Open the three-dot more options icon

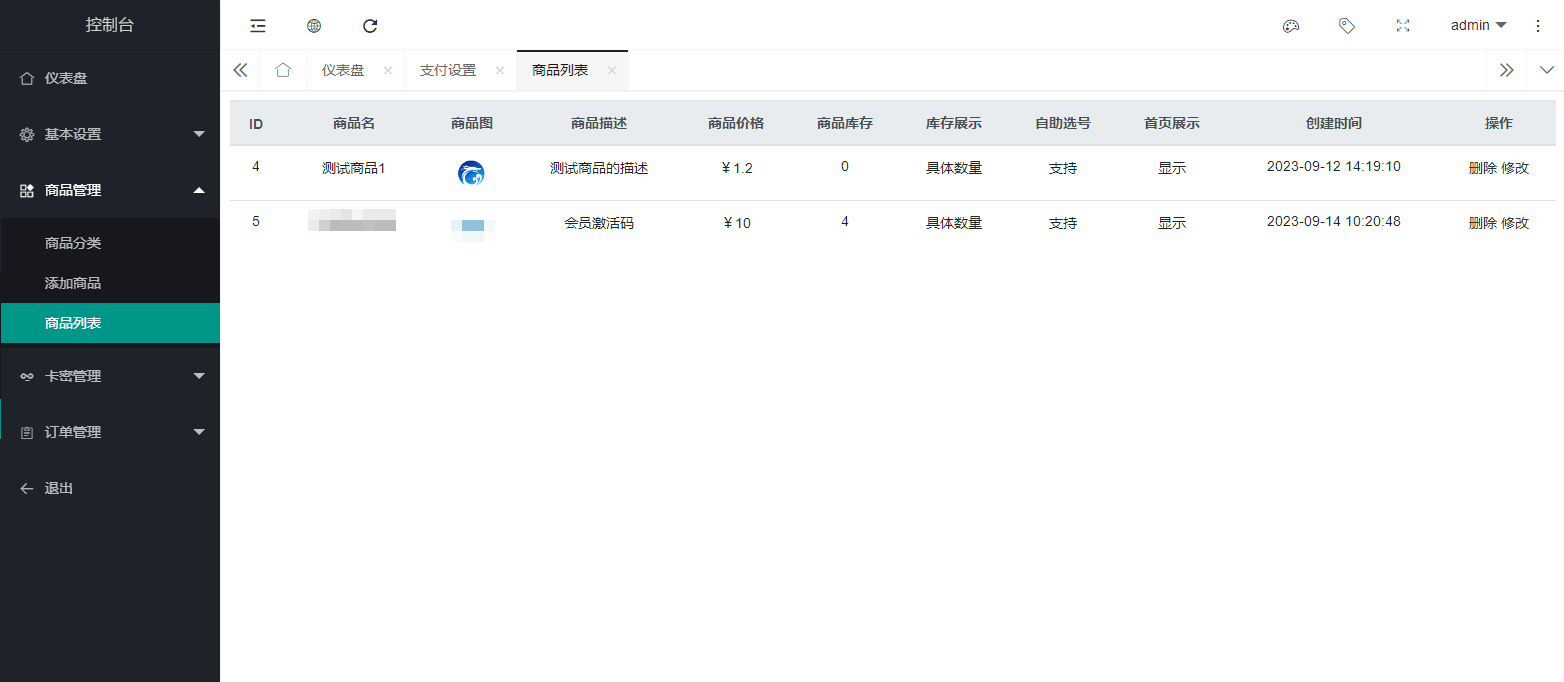1538,26
